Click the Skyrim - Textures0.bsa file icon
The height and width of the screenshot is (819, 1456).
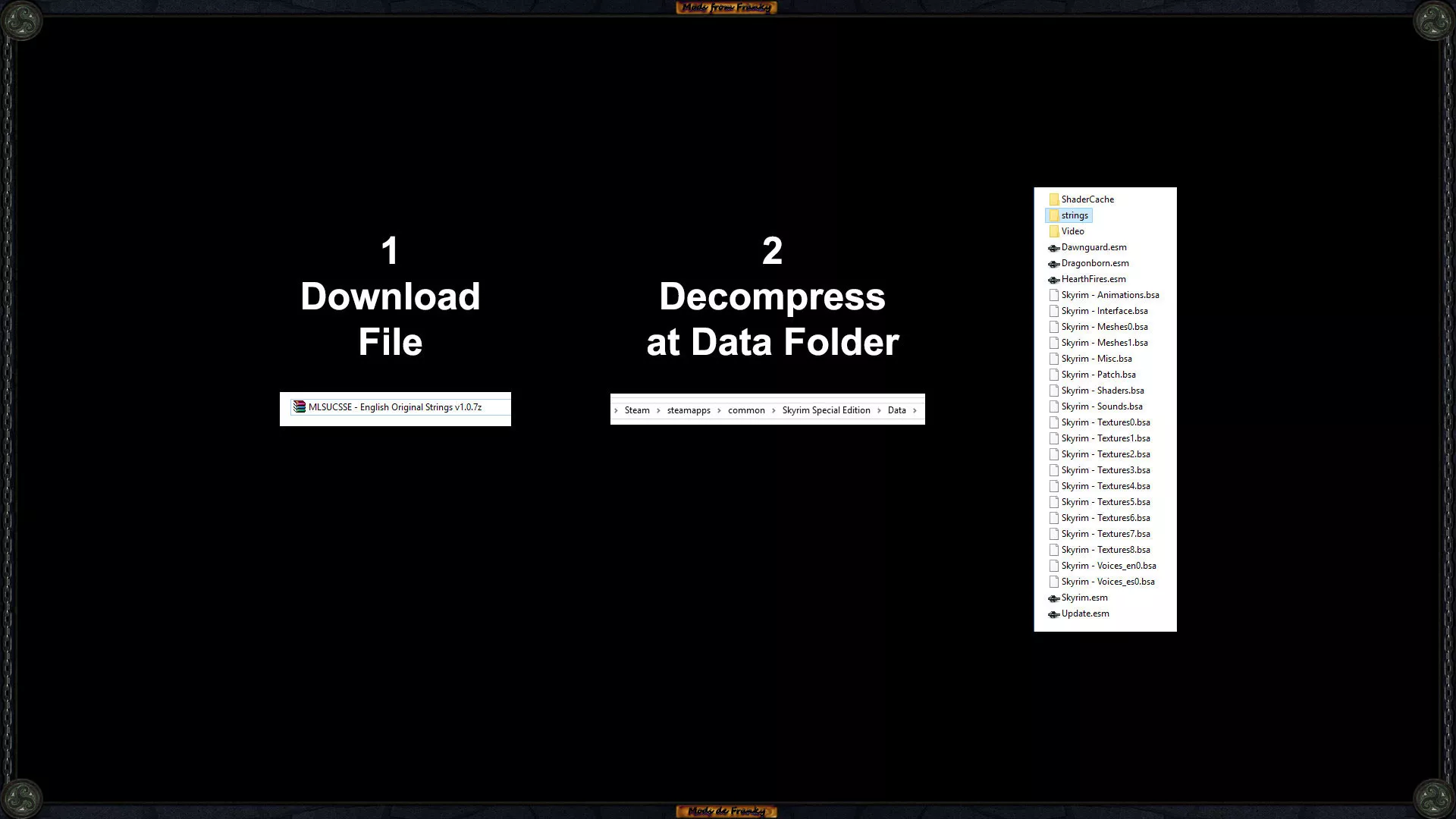tap(1054, 422)
